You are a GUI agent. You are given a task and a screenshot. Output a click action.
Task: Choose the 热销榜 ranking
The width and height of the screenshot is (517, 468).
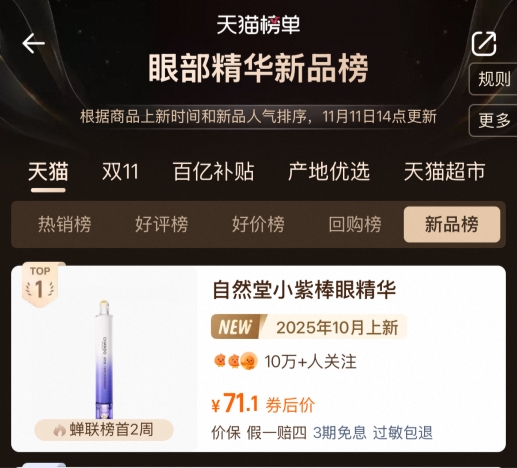click(x=65, y=224)
